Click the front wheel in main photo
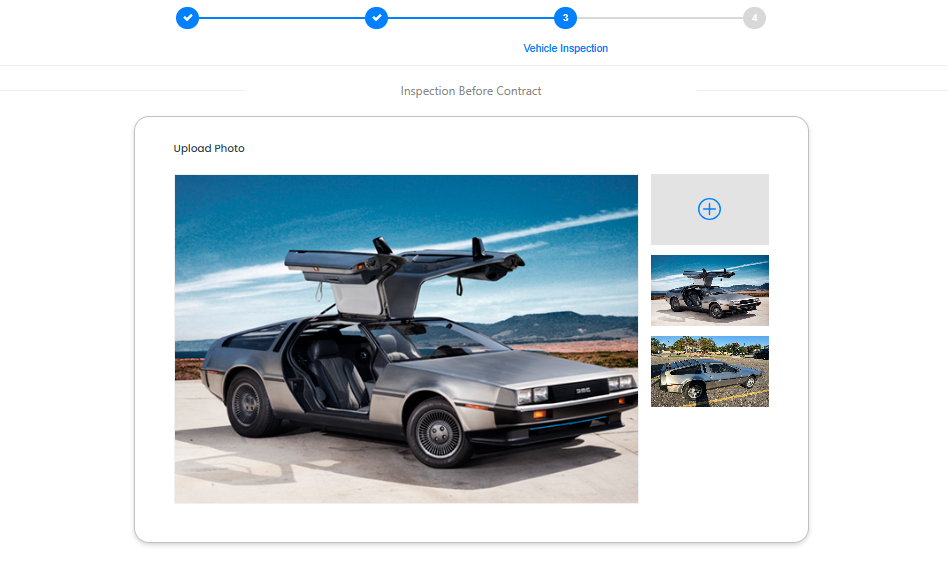This screenshot has height=569, width=948. [438, 432]
